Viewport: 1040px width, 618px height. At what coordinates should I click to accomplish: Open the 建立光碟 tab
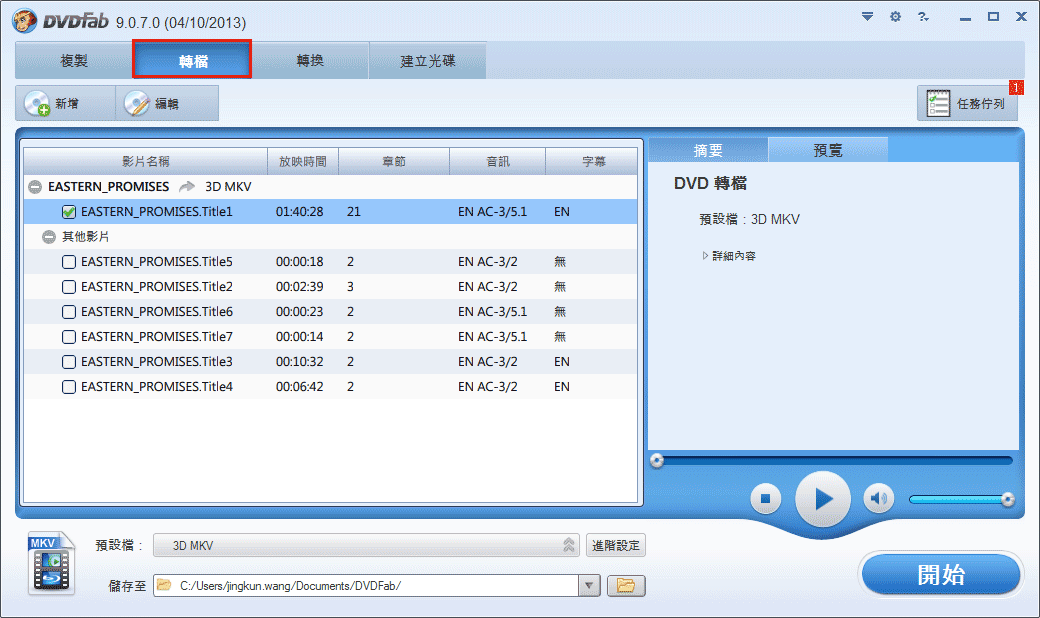tap(428, 60)
